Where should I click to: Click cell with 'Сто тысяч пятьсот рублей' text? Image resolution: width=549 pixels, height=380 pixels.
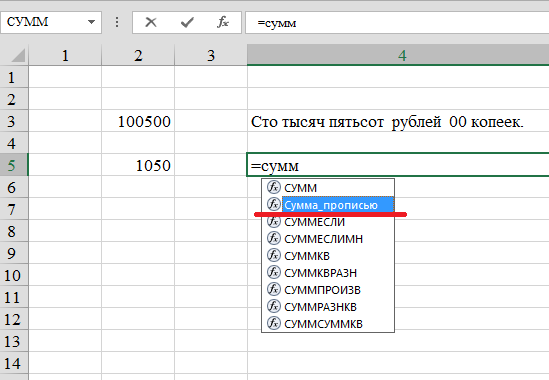click(x=398, y=121)
